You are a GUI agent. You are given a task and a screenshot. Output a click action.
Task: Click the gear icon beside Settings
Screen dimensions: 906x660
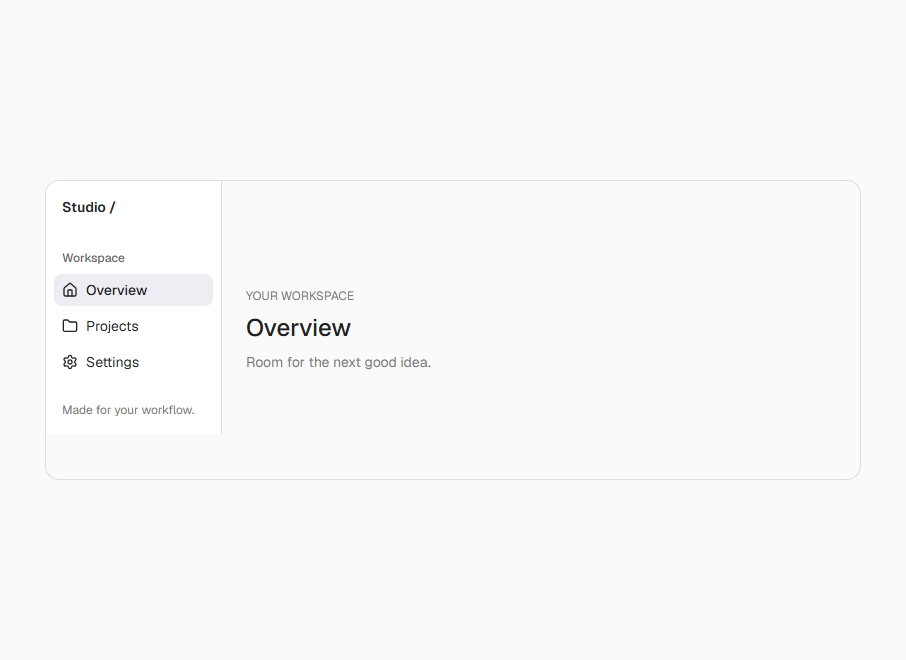[x=70, y=362]
